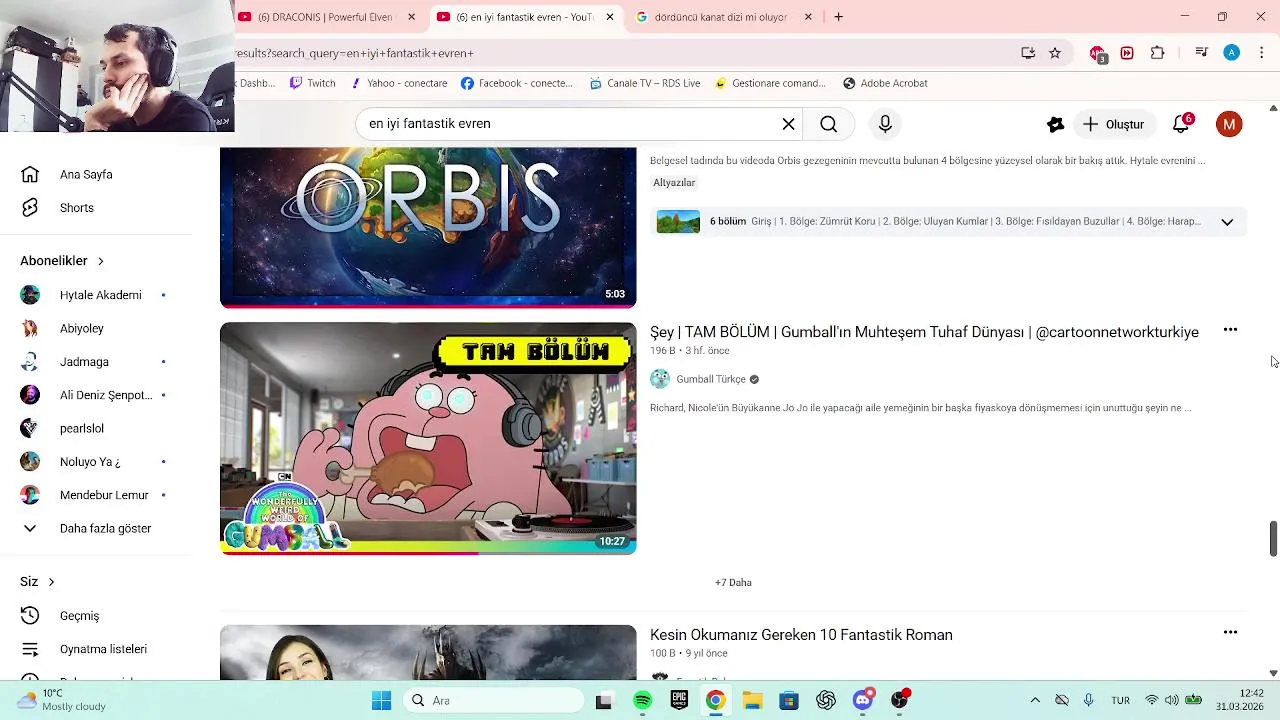Show hidden system tray icons
The width and height of the screenshot is (1280, 720).
tap(1035, 701)
